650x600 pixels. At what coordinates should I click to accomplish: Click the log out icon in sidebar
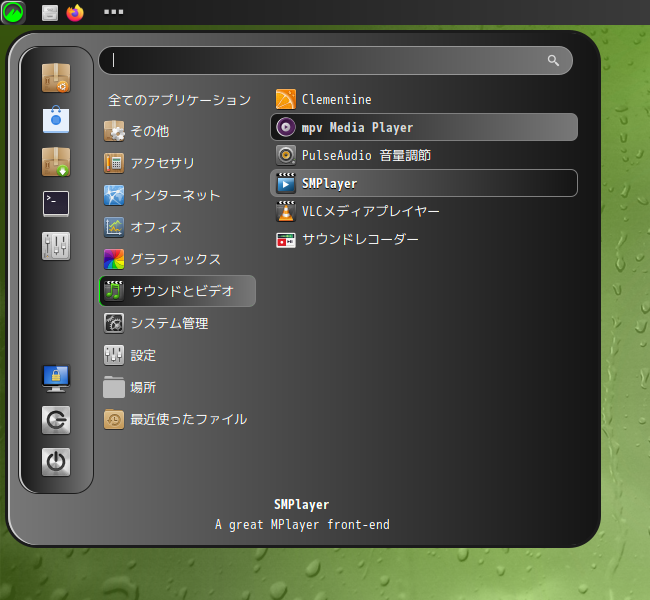coord(56,420)
